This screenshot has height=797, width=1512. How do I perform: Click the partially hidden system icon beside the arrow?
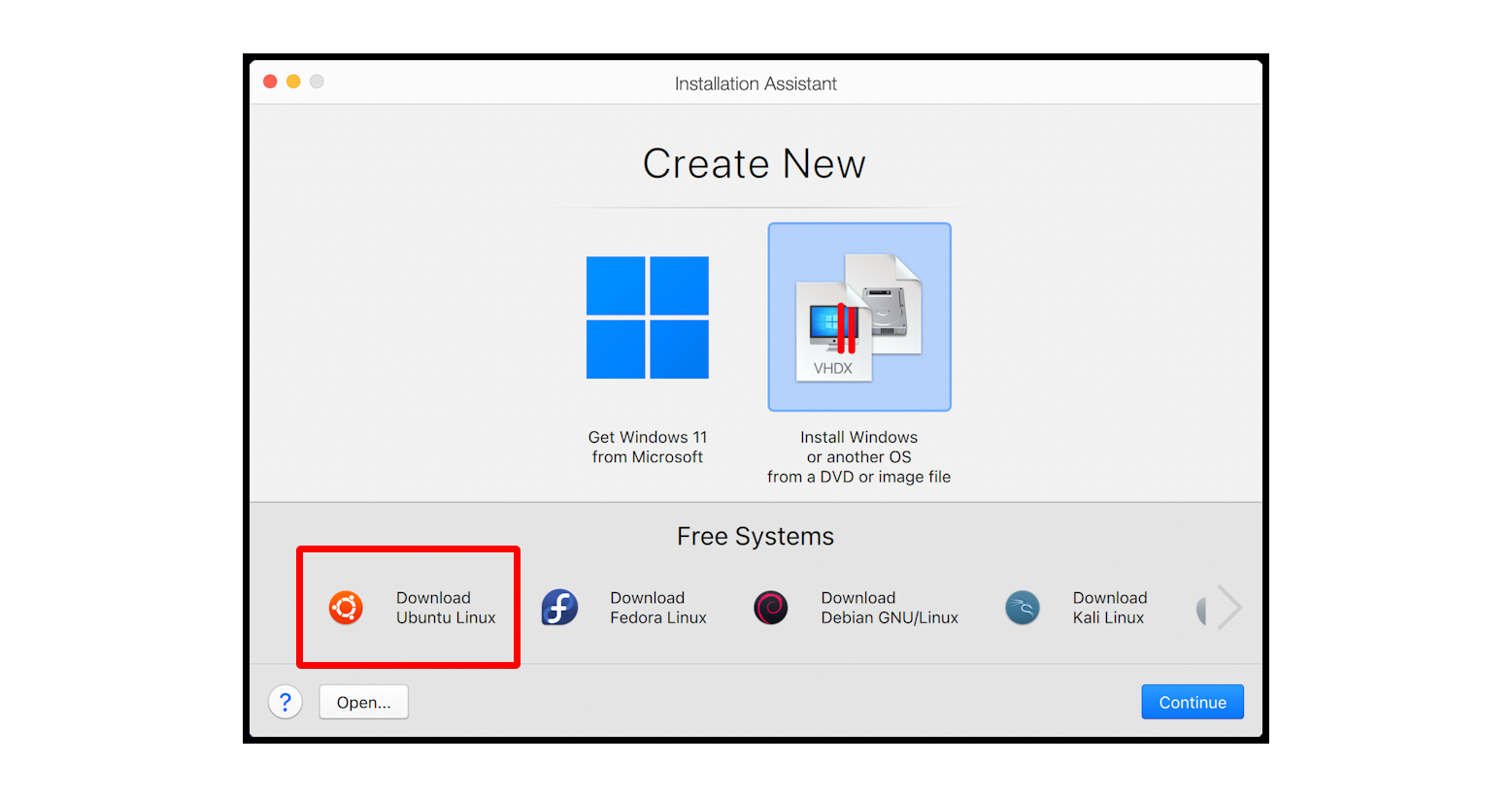coord(1201,610)
